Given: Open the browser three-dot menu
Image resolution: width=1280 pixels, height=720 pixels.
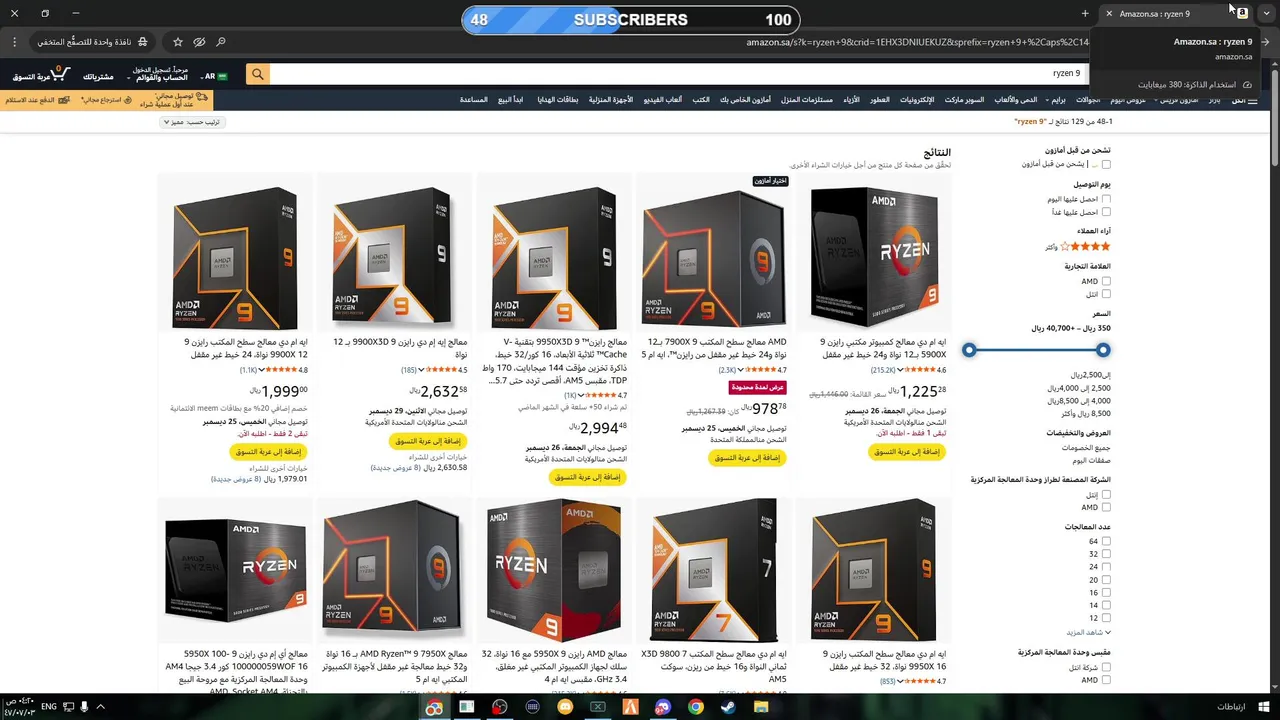Looking at the screenshot, I should [16, 42].
